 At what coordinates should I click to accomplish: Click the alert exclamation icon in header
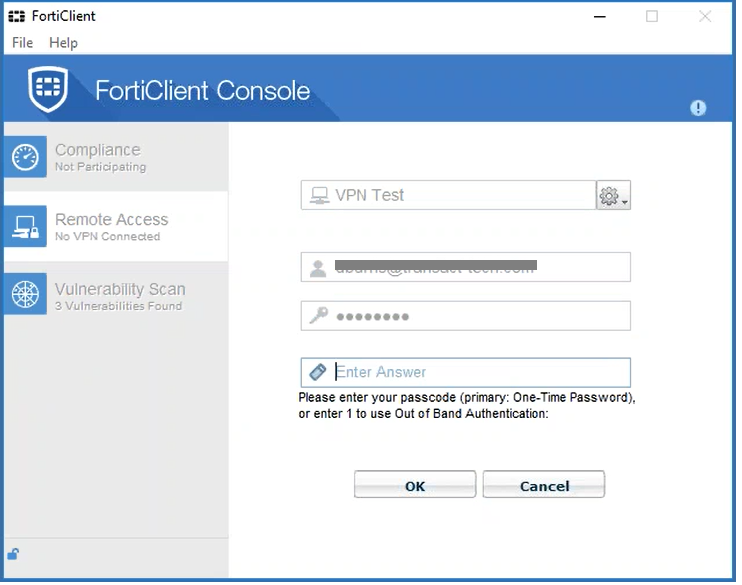pyautogui.click(x=698, y=108)
